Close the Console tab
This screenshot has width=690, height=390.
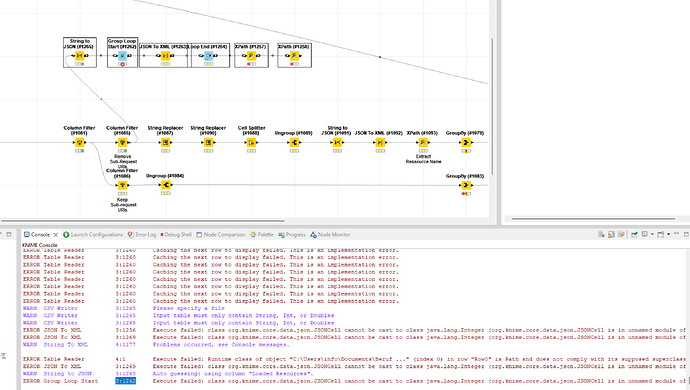(x=56, y=235)
